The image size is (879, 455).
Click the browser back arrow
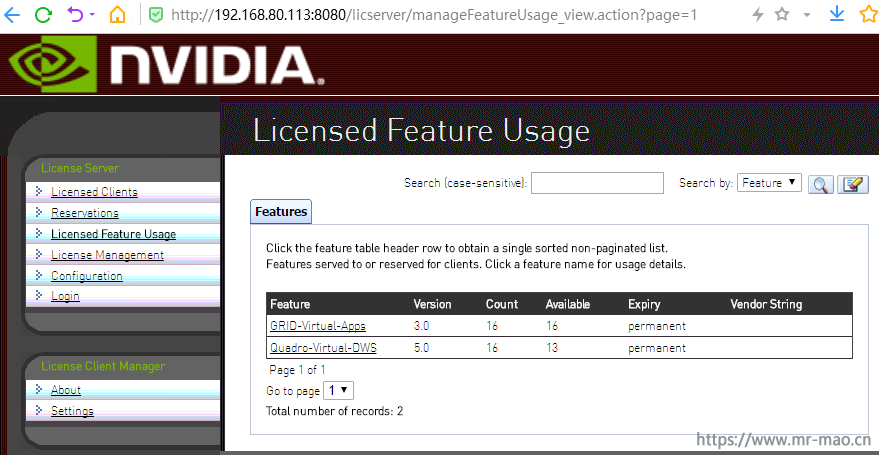[x=12, y=15]
